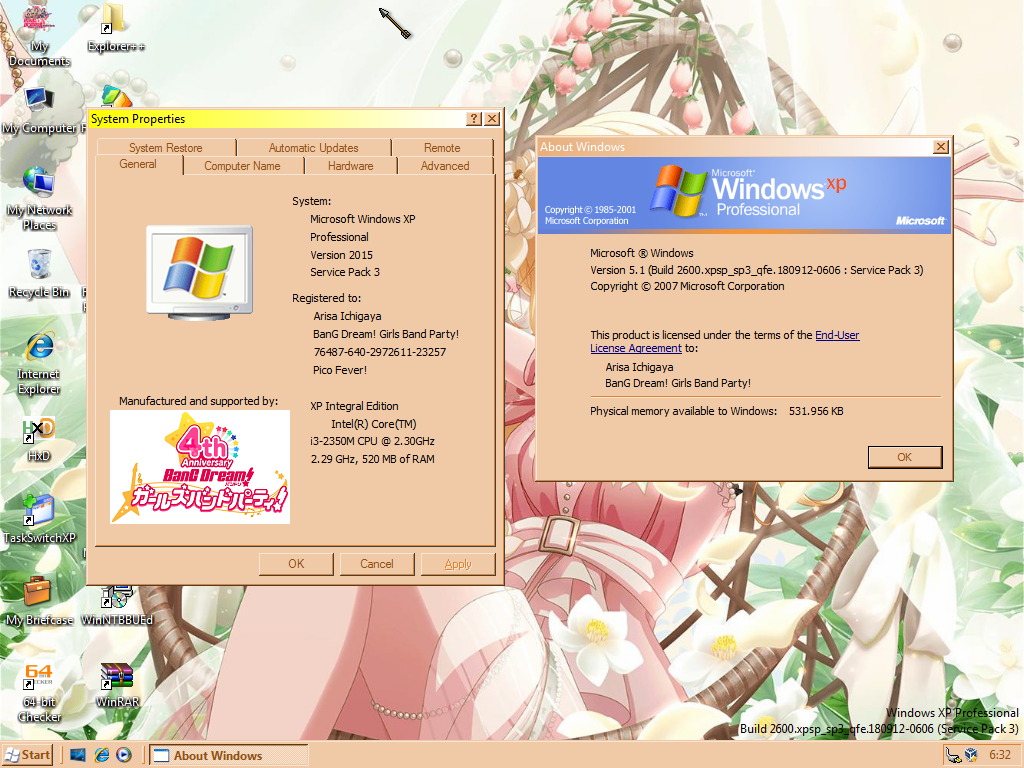
Task: Select the TaskSwitchXP shortcut icon
Action: point(39,520)
